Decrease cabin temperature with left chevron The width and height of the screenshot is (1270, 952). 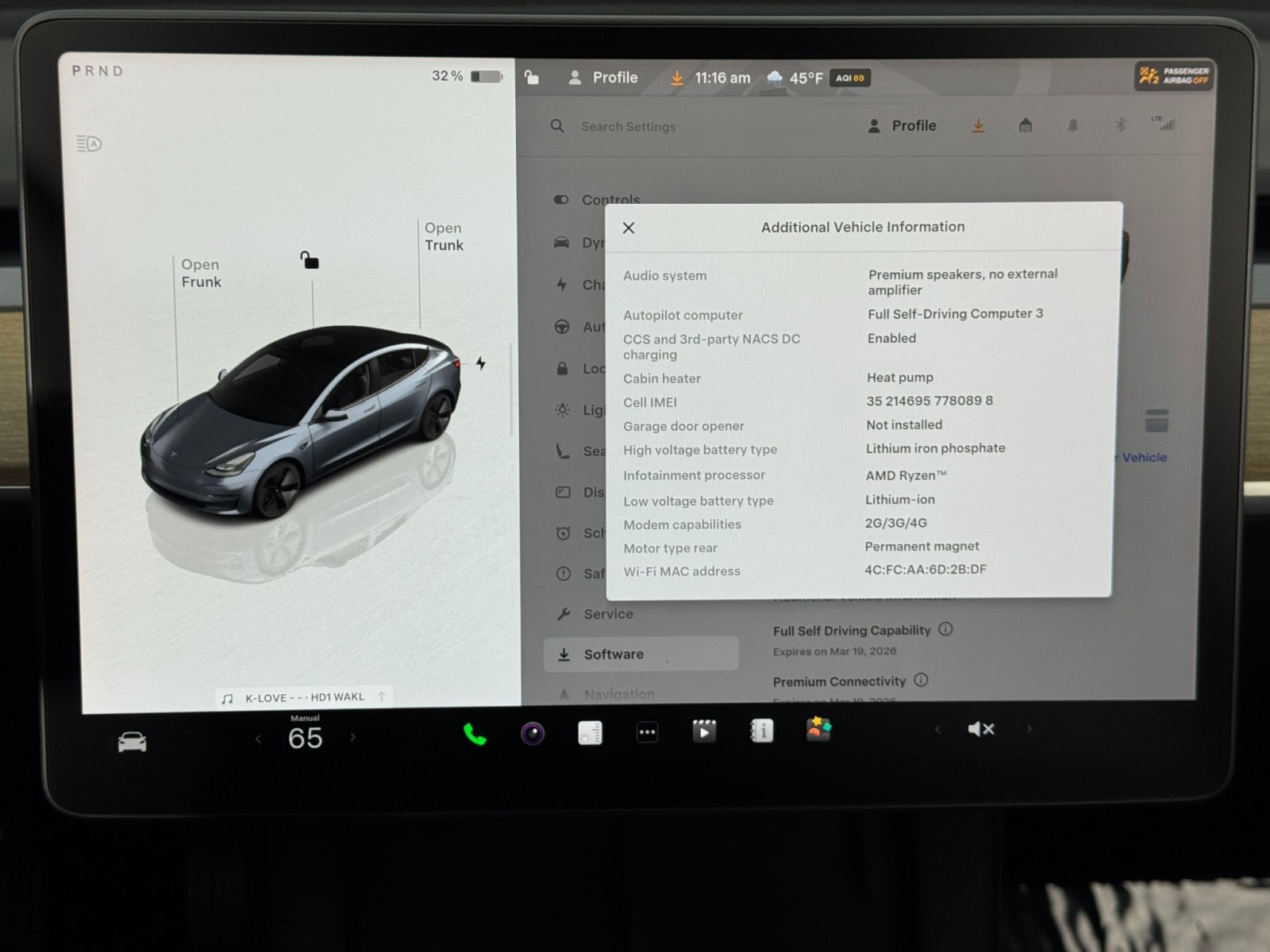pyautogui.click(x=258, y=739)
